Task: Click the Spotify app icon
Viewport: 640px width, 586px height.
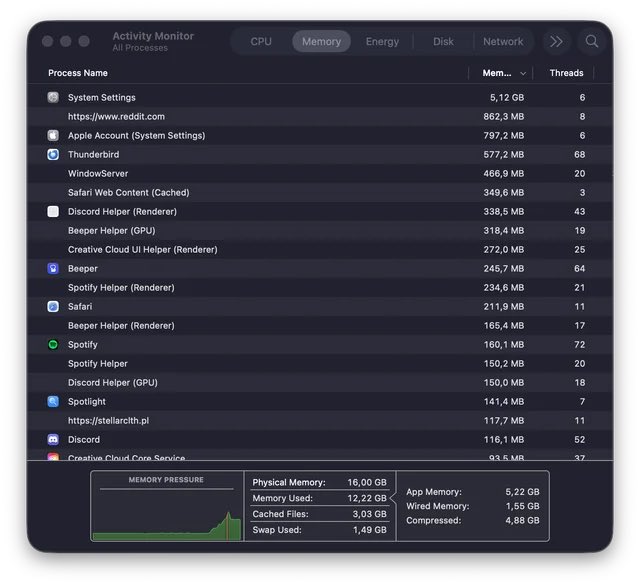Action: pyautogui.click(x=53, y=344)
